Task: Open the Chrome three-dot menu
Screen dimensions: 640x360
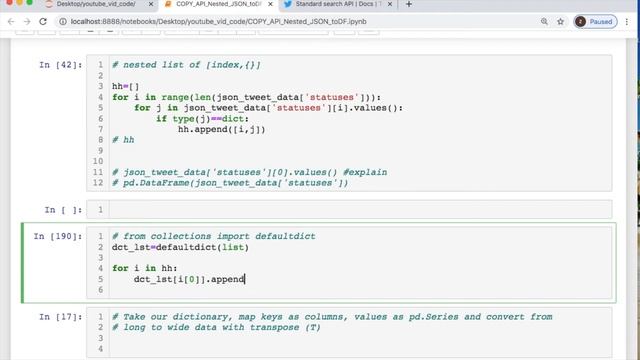Action: [x=627, y=22]
